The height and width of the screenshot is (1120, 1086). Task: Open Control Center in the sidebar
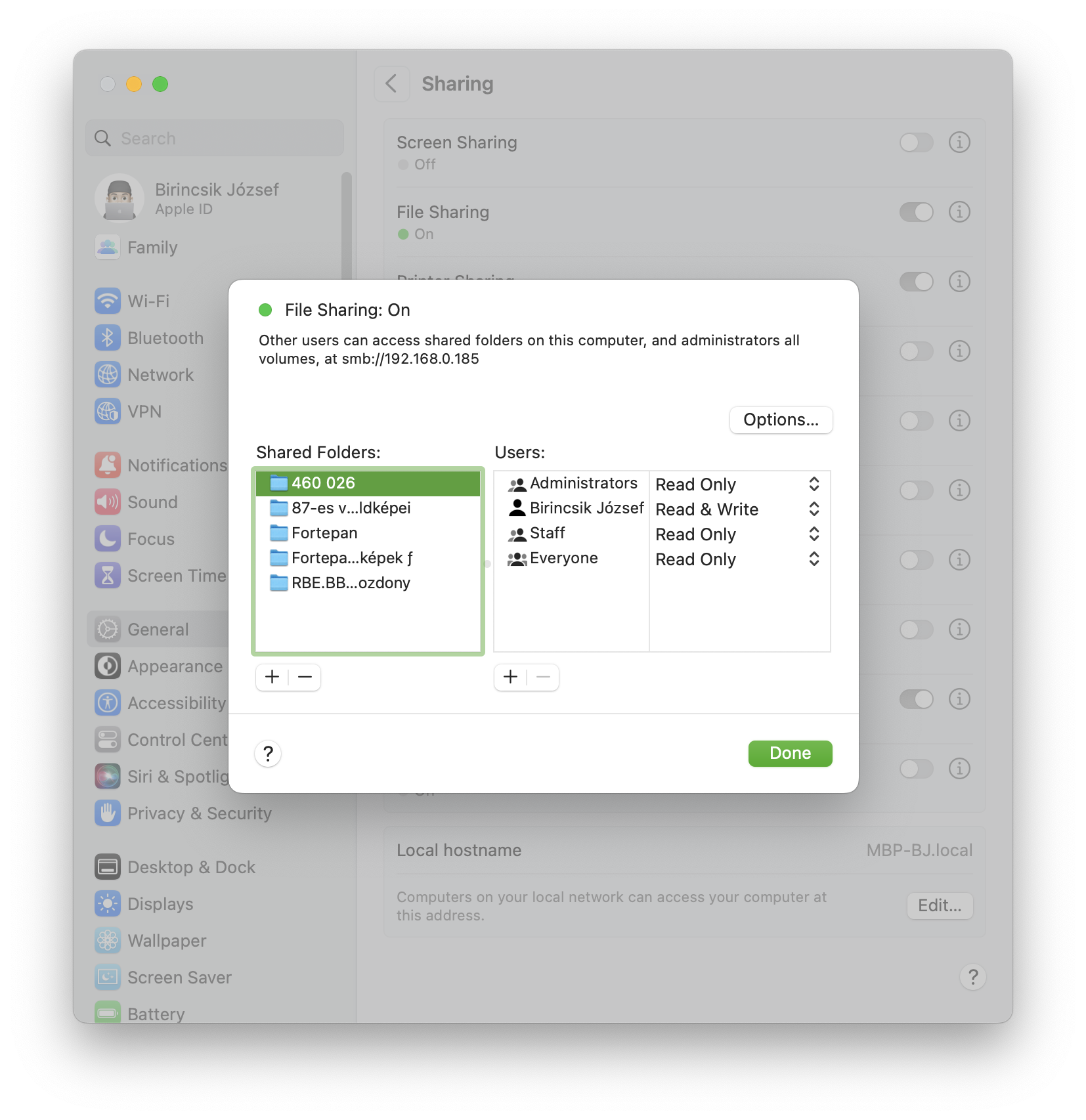point(161,740)
